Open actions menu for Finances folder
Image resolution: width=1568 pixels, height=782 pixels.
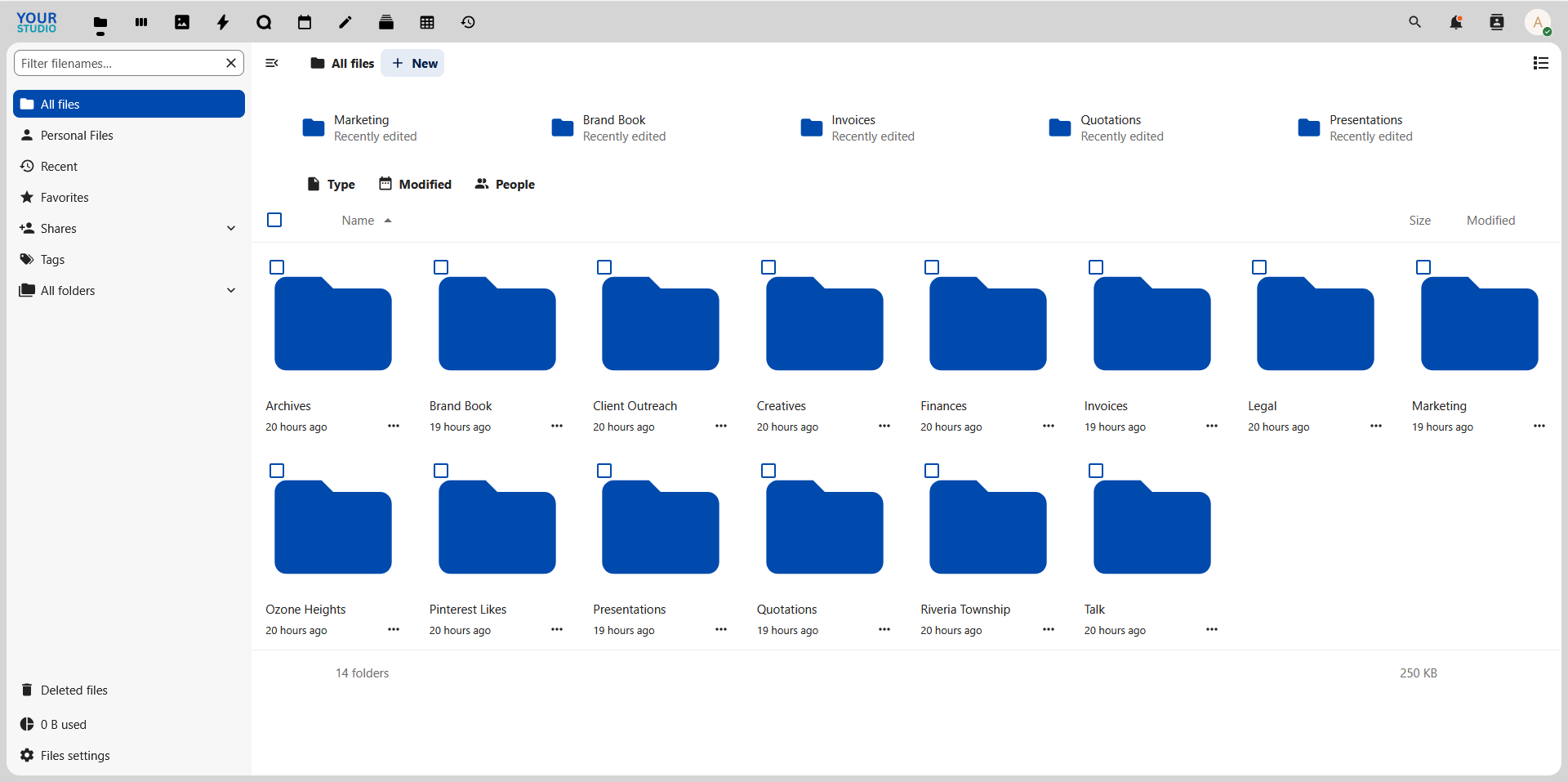(x=1049, y=426)
